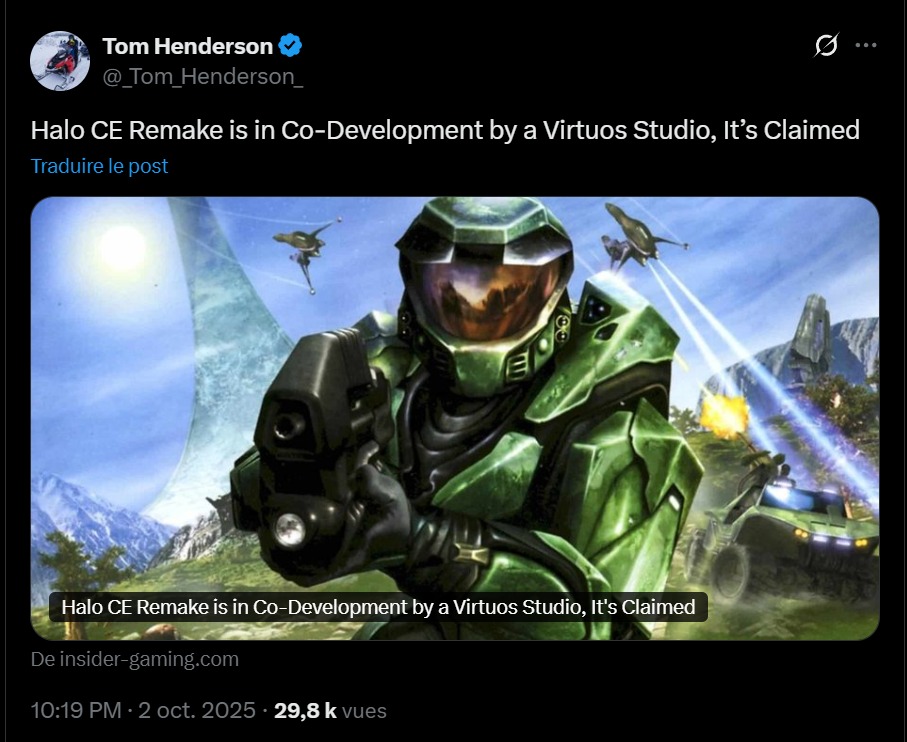The image size is (907, 742).
Task: Open the Halo article card image
Action: [x=455, y=418]
